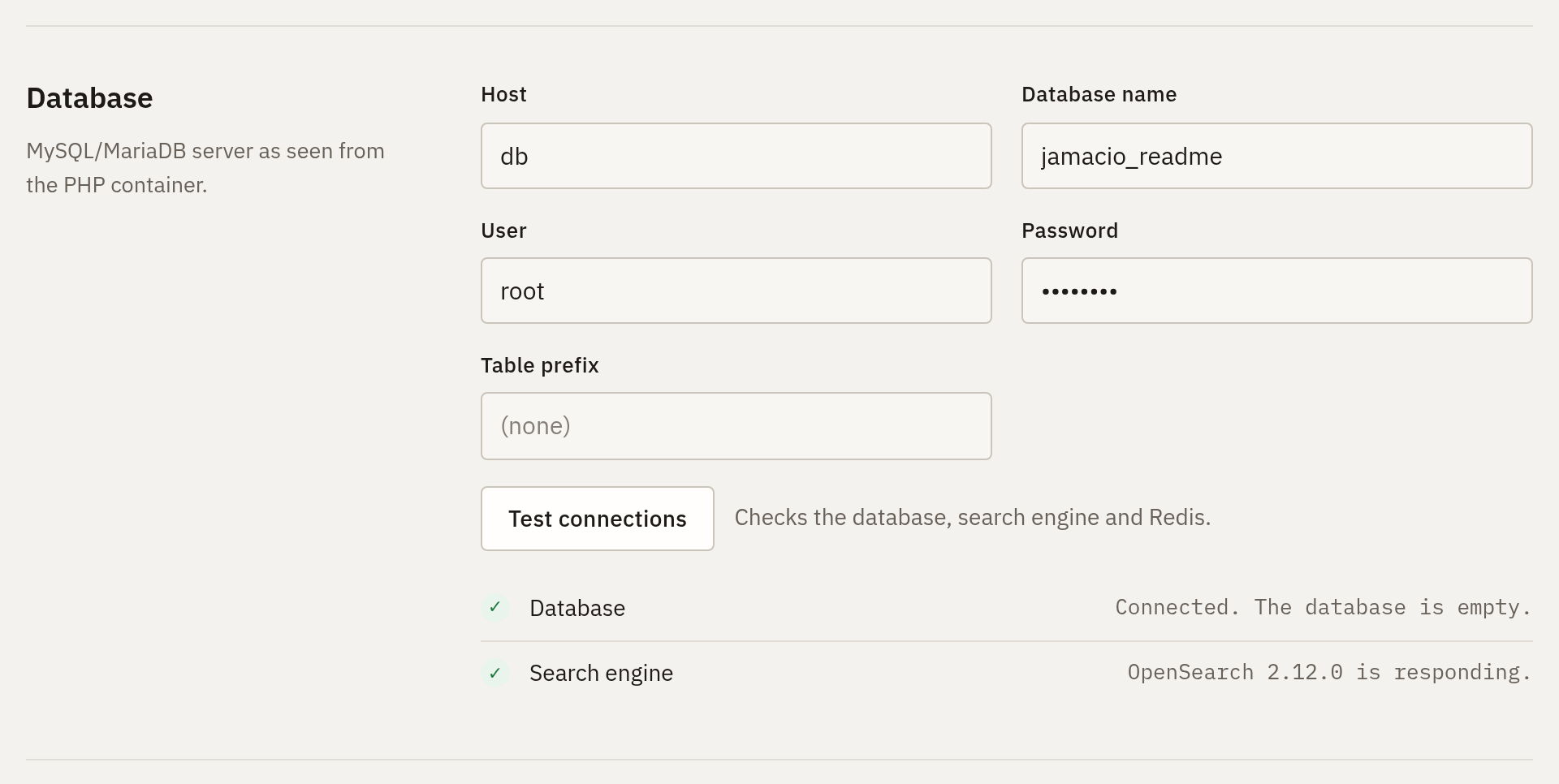Click the Database name field label
1559x784 pixels.
[1099, 94]
